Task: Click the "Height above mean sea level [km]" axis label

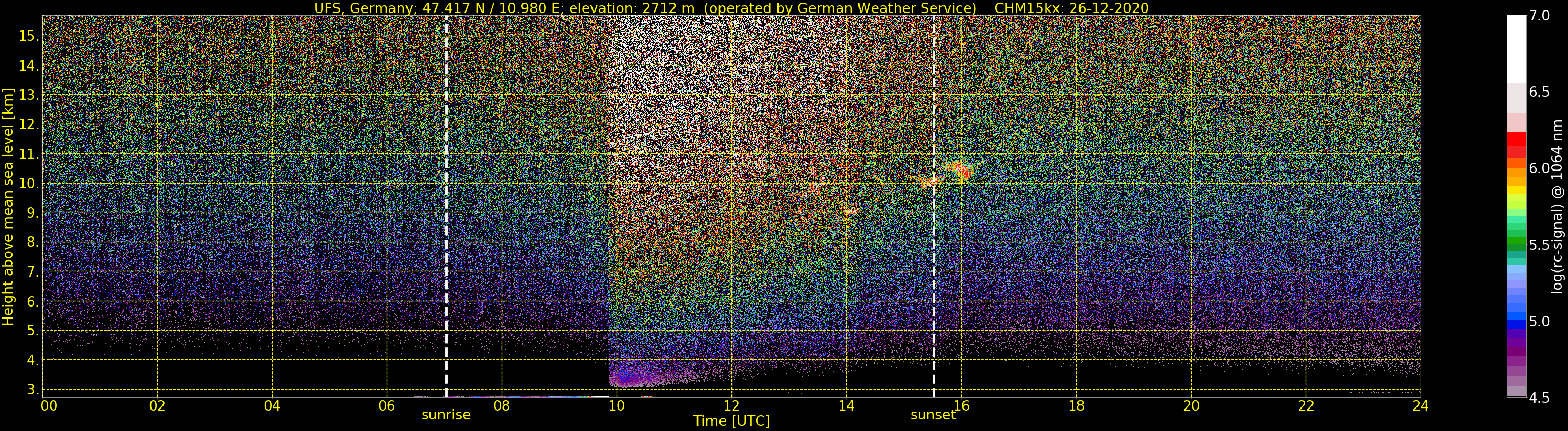Action: (8, 207)
